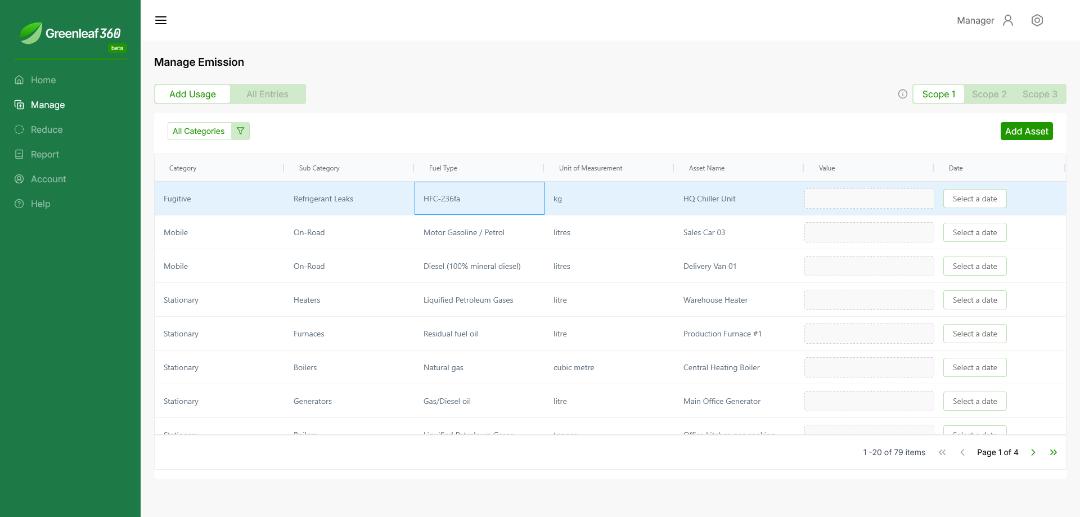Navigate to Reduce in sidebar
1080x517 pixels.
pos(46,130)
